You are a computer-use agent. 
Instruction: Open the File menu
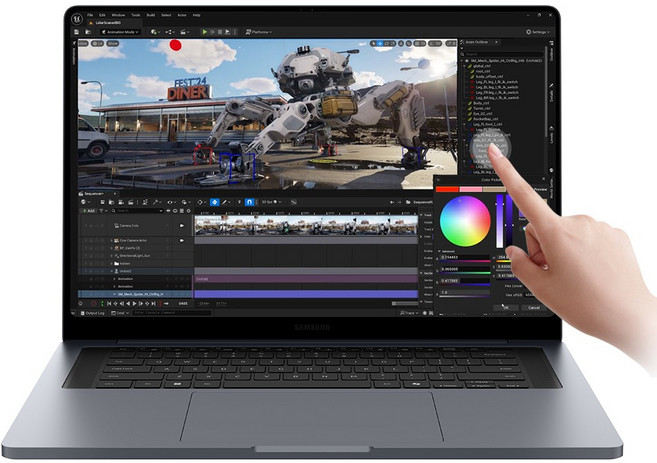pyautogui.click(x=90, y=15)
